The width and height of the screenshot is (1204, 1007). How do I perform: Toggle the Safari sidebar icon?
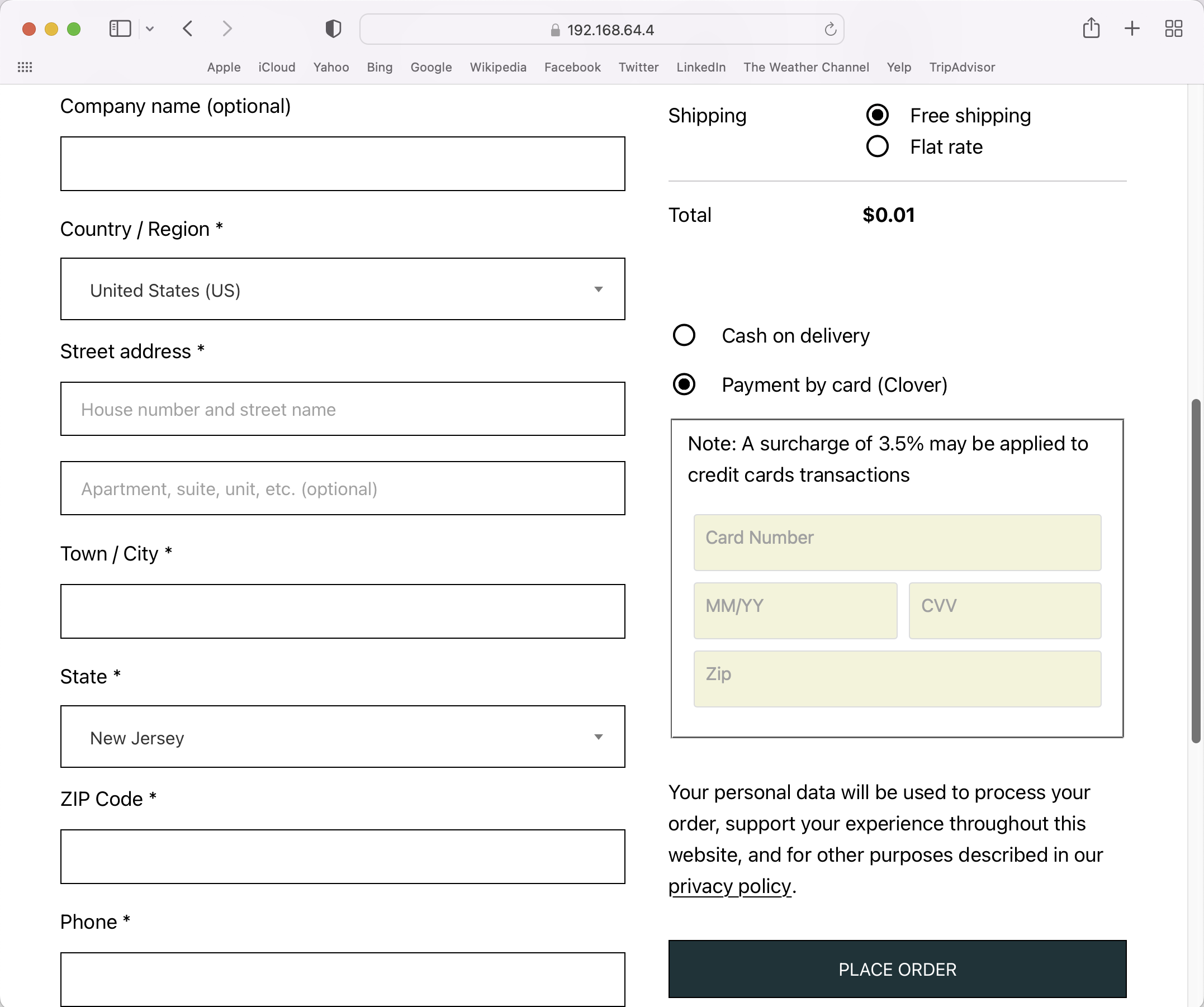[x=120, y=28]
